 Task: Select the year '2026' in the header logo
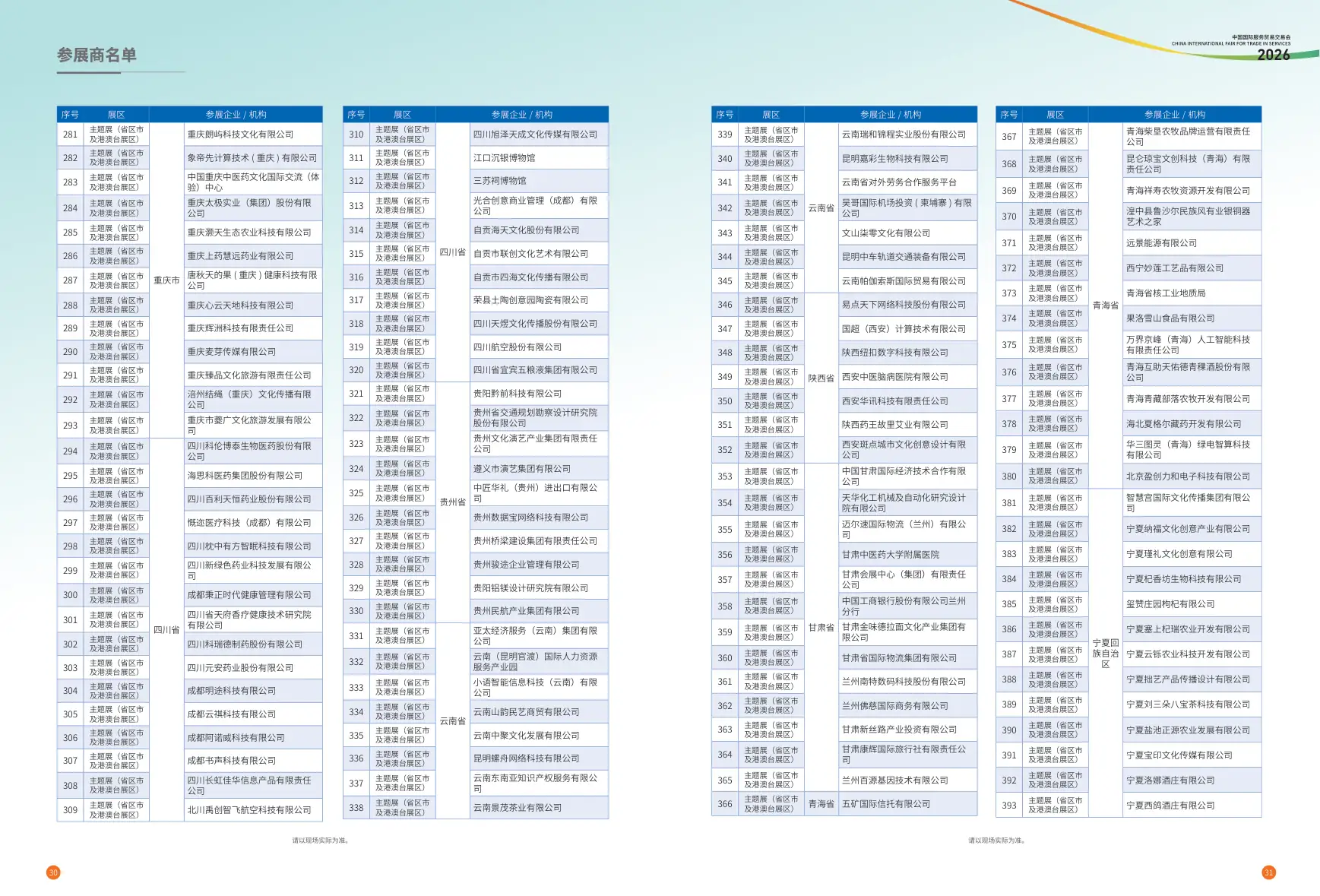click(x=1273, y=55)
